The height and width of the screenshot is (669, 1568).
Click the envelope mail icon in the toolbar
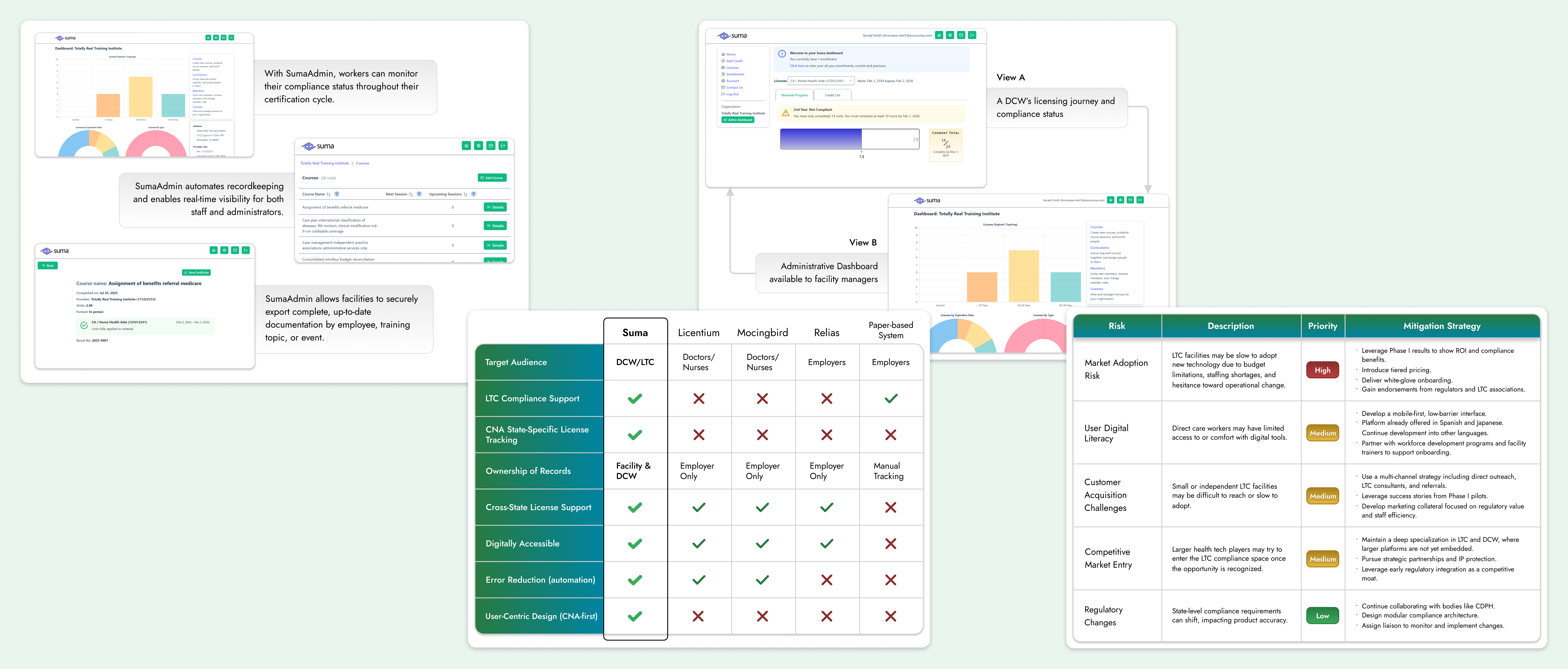tap(961, 35)
